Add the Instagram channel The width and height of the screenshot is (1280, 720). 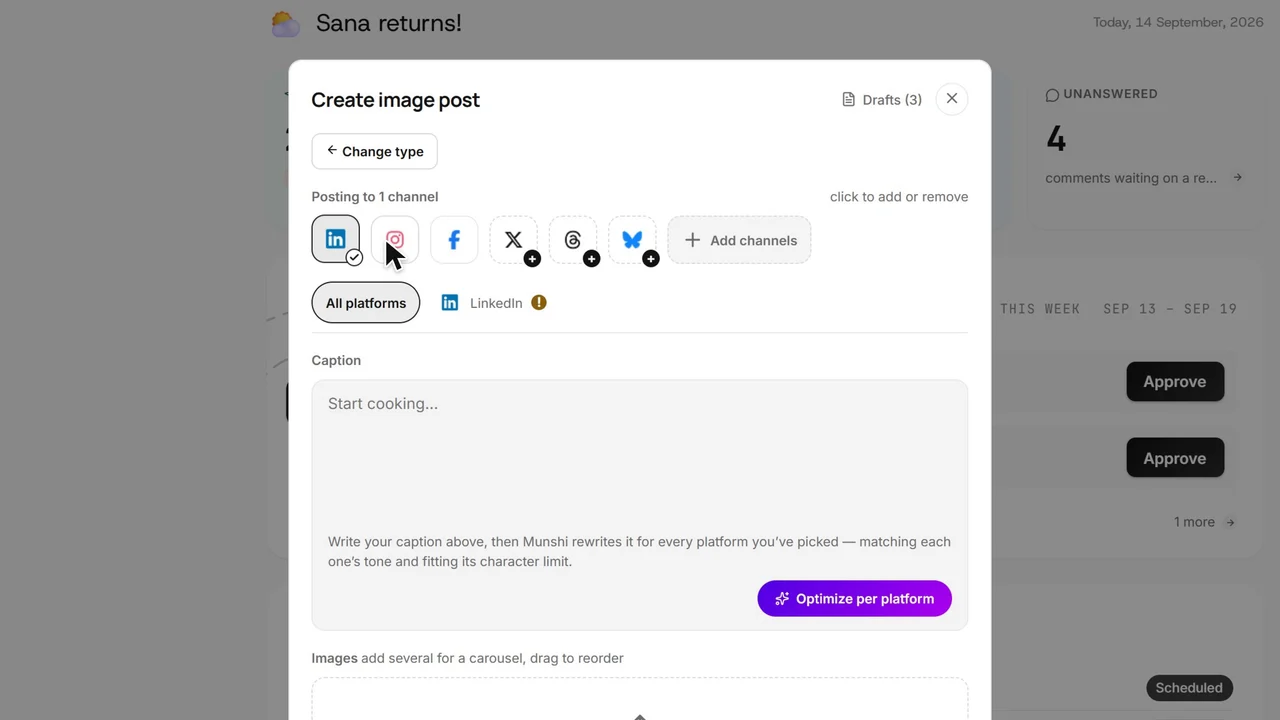pyautogui.click(x=395, y=240)
